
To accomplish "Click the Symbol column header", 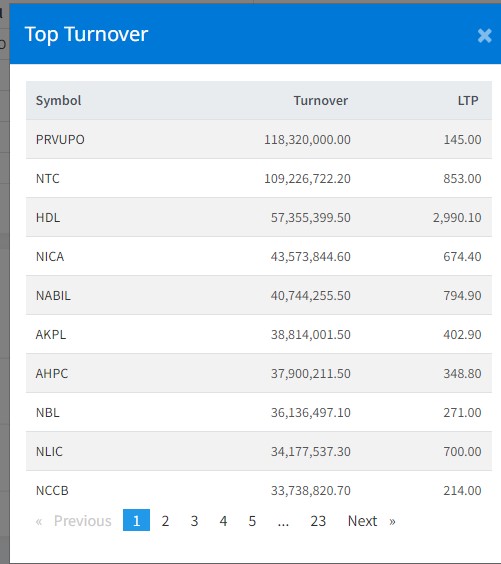I will [x=58, y=100].
